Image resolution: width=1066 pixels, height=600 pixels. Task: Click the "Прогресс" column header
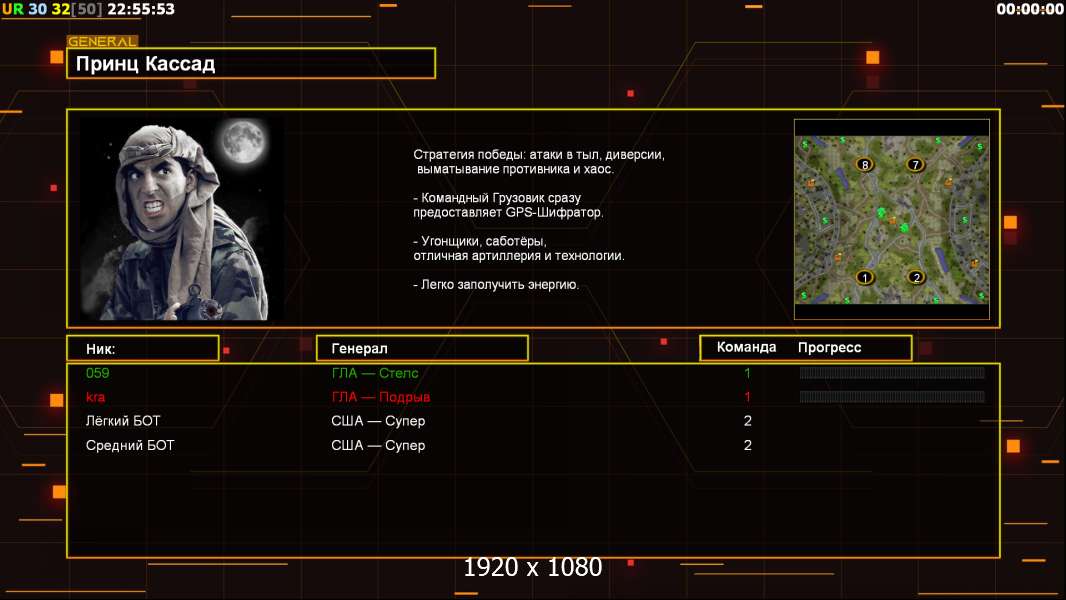(829, 348)
